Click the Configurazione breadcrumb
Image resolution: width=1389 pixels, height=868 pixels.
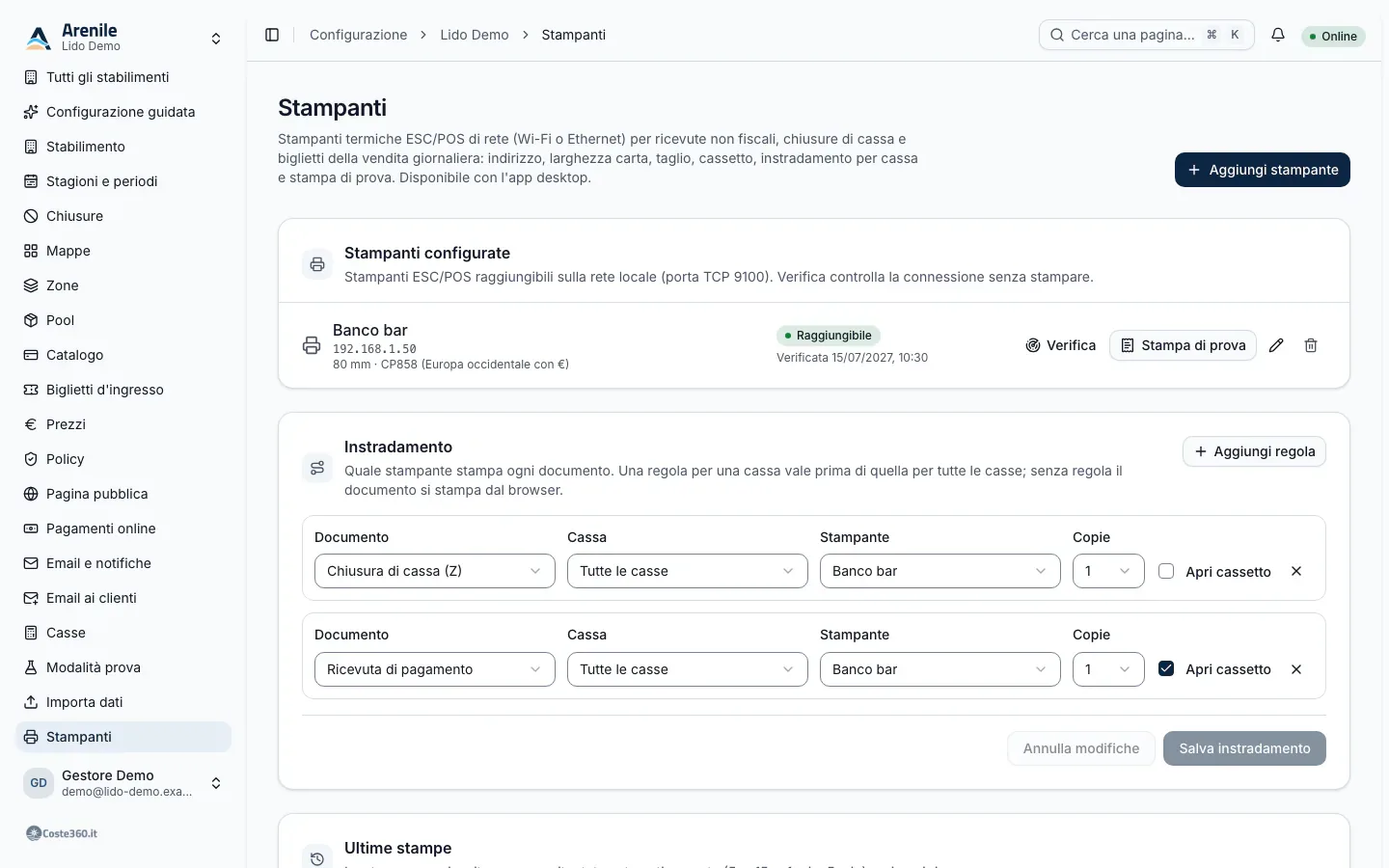coord(359,35)
